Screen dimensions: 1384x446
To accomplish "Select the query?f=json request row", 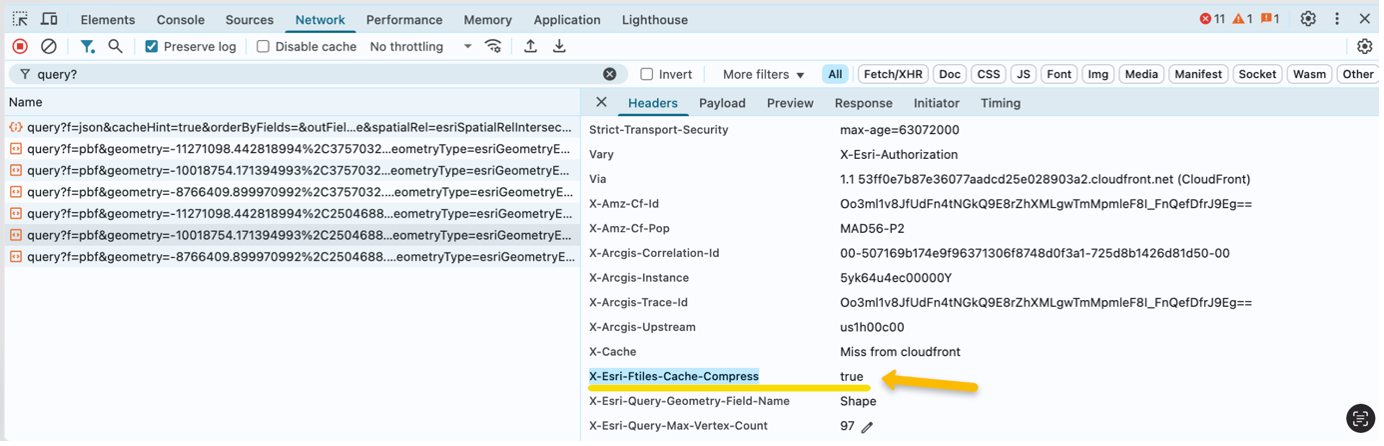I will 290,127.
